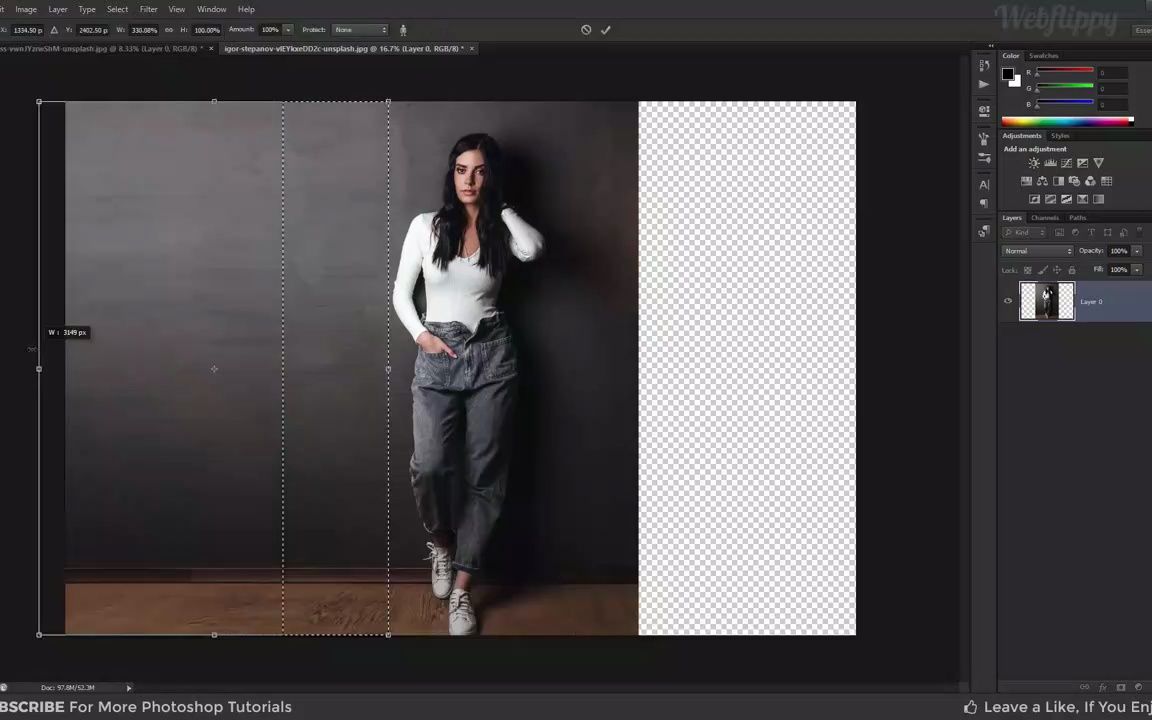Viewport: 1152px width, 720px height.
Task: Click the add layer mask icon
Action: [x=1120, y=687]
